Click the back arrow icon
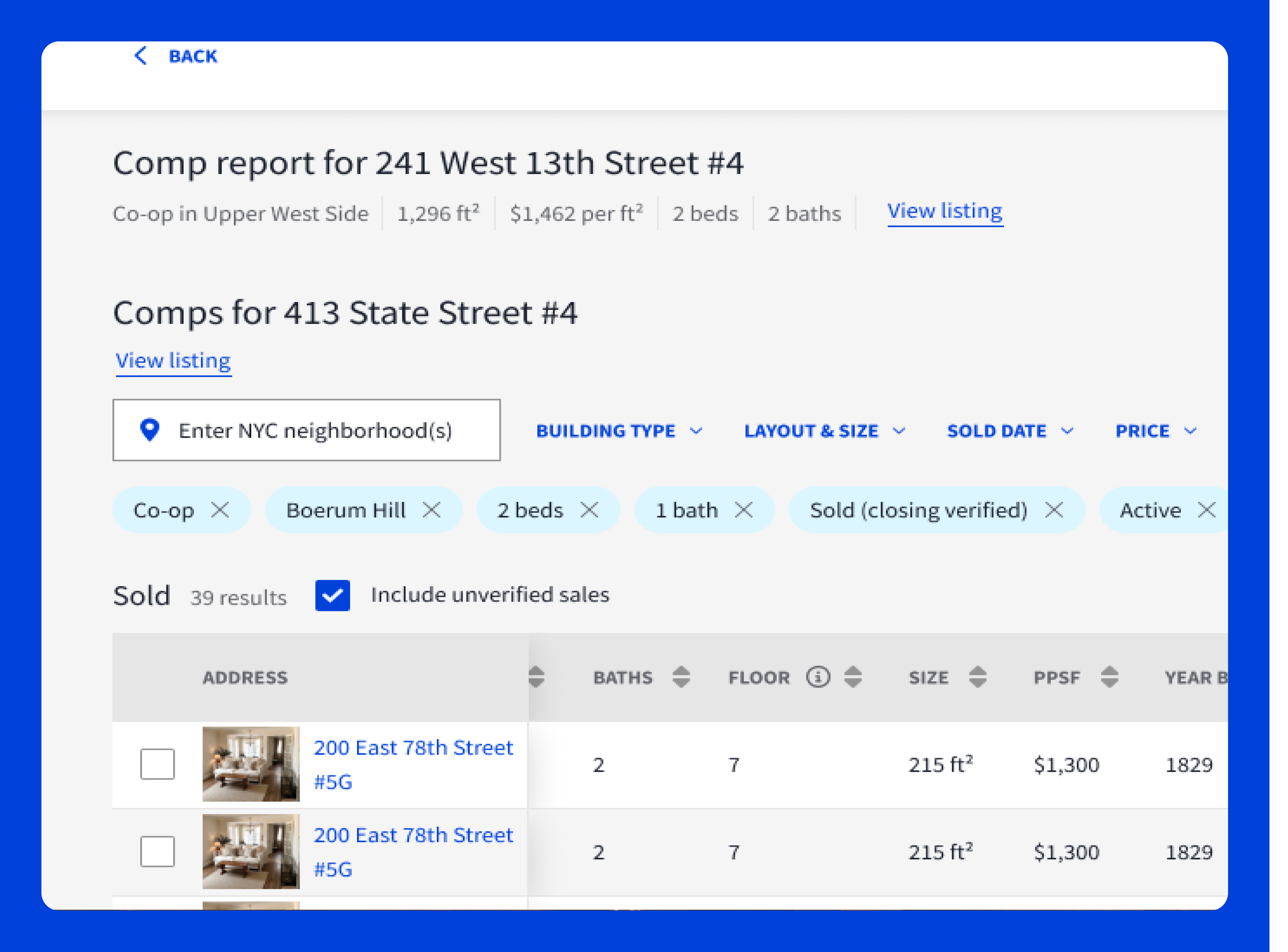The width and height of the screenshot is (1288, 952). coord(141,56)
